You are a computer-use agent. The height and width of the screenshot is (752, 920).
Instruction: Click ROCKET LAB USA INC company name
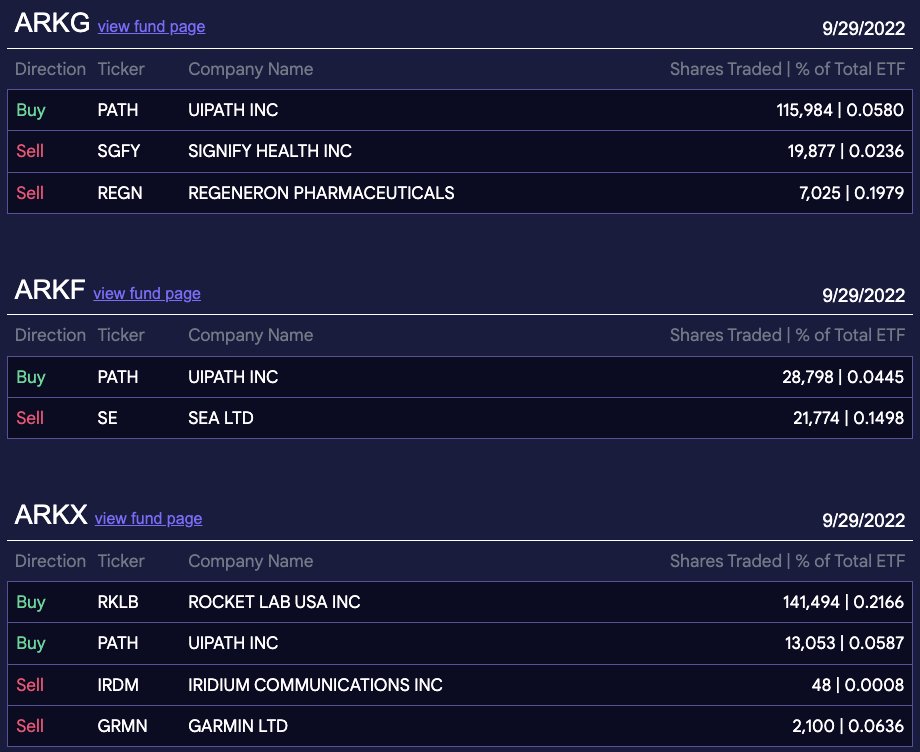point(274,602)
